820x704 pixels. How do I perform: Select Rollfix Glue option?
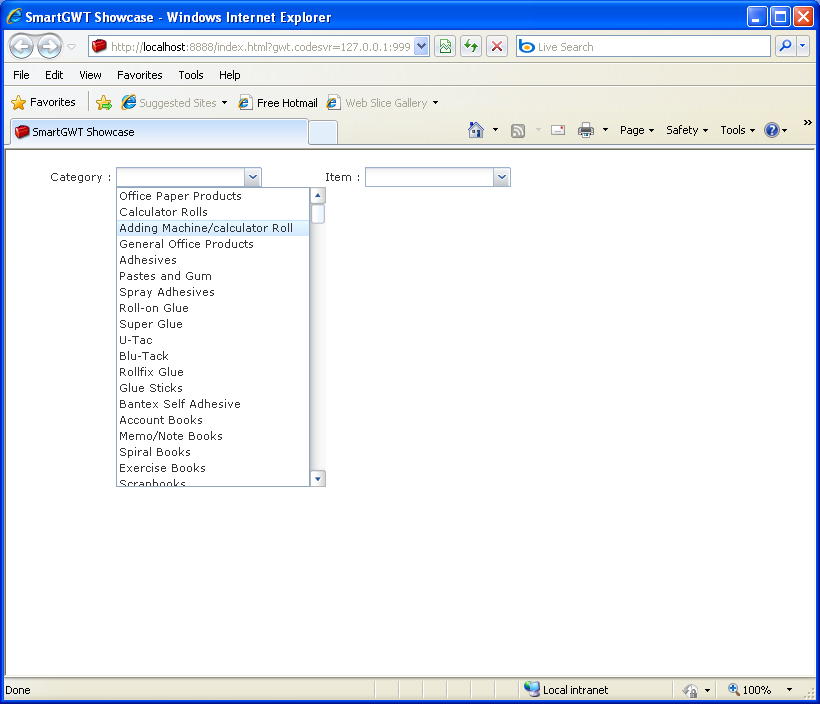pos(213,372)
